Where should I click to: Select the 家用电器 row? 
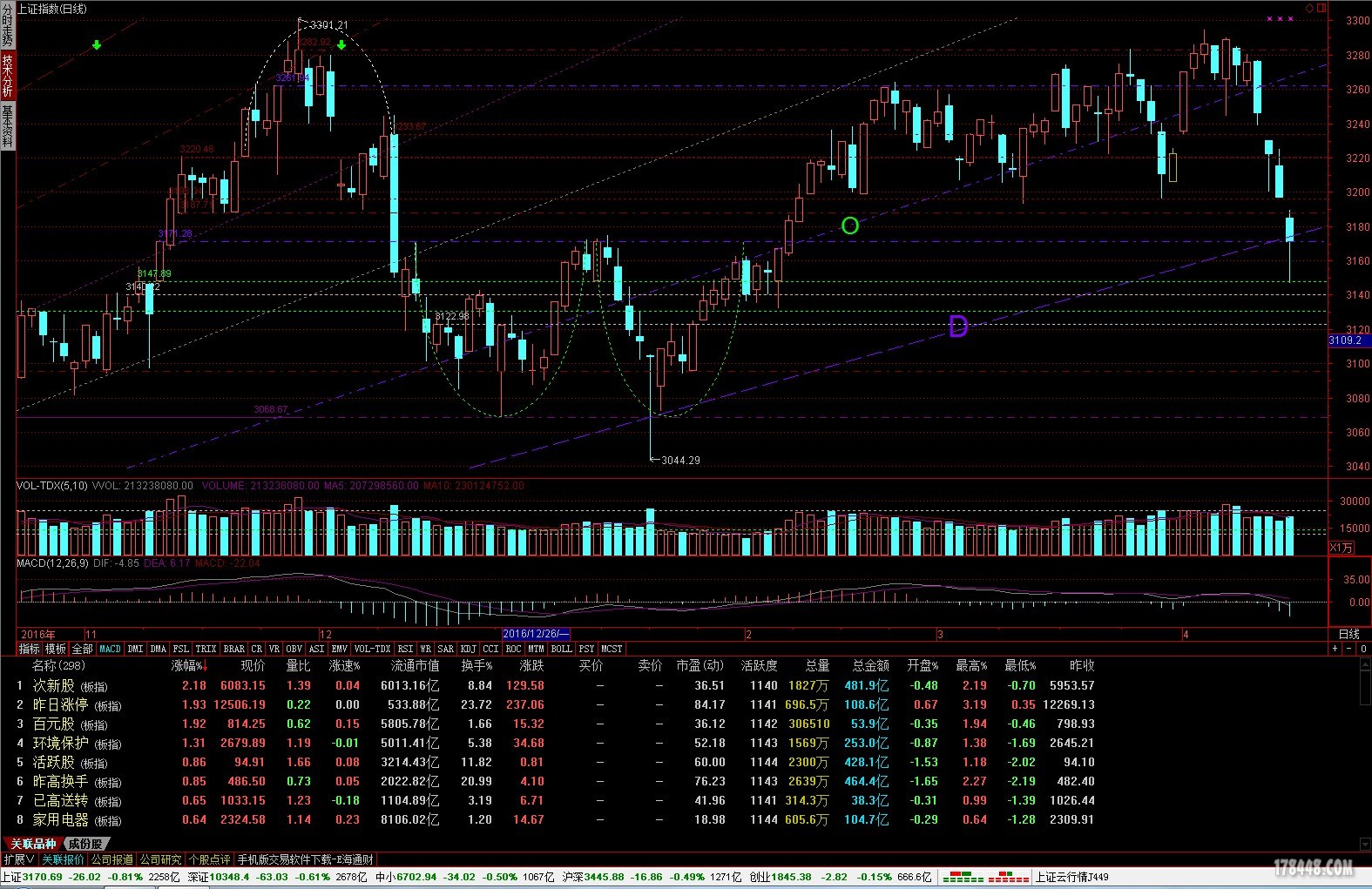[x=555, y=819]
